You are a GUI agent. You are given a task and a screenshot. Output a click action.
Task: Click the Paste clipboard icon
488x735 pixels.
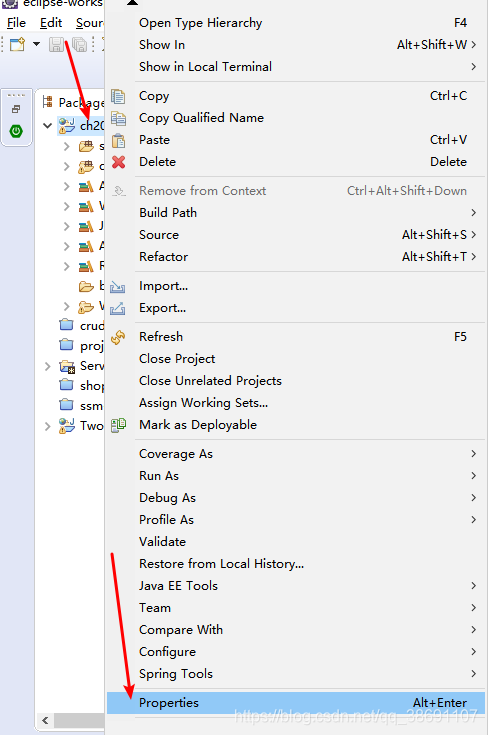pos(118,140)
